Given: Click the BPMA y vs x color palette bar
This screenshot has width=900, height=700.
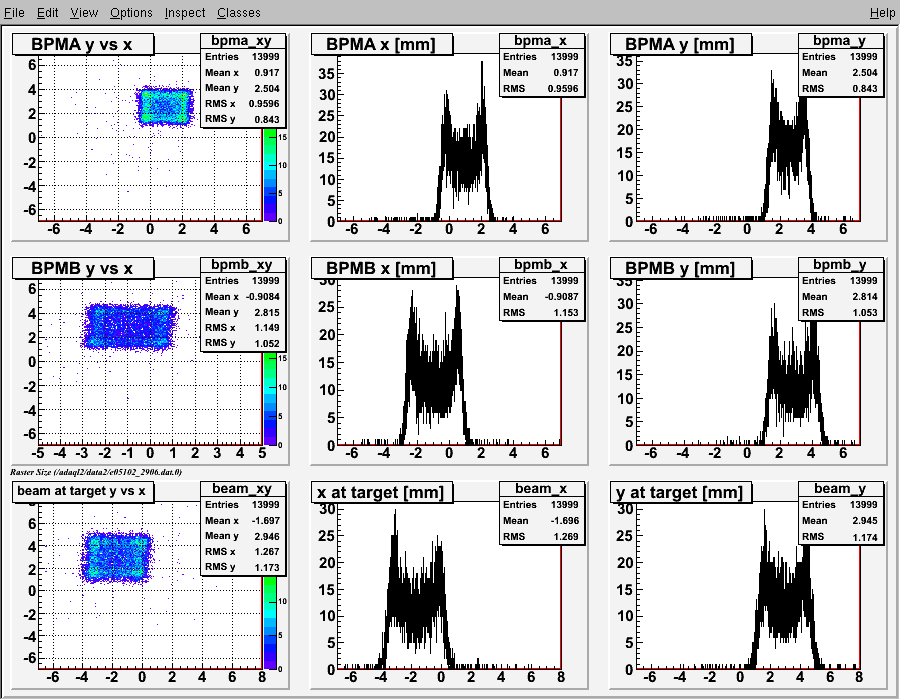Looking at the screenshot, I should pyautogui.click(x=270, y=175).
